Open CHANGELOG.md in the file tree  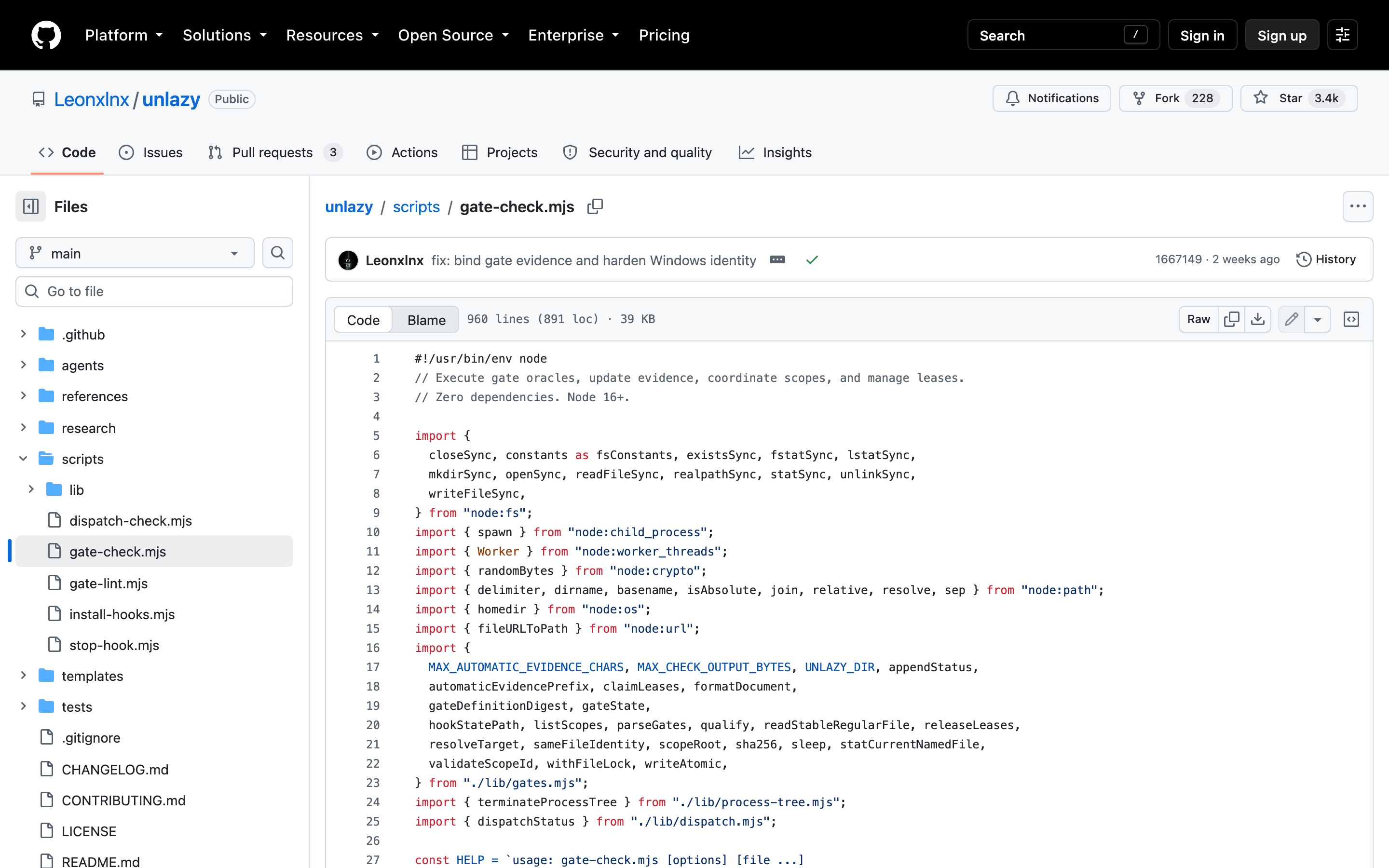coord(115,769)
